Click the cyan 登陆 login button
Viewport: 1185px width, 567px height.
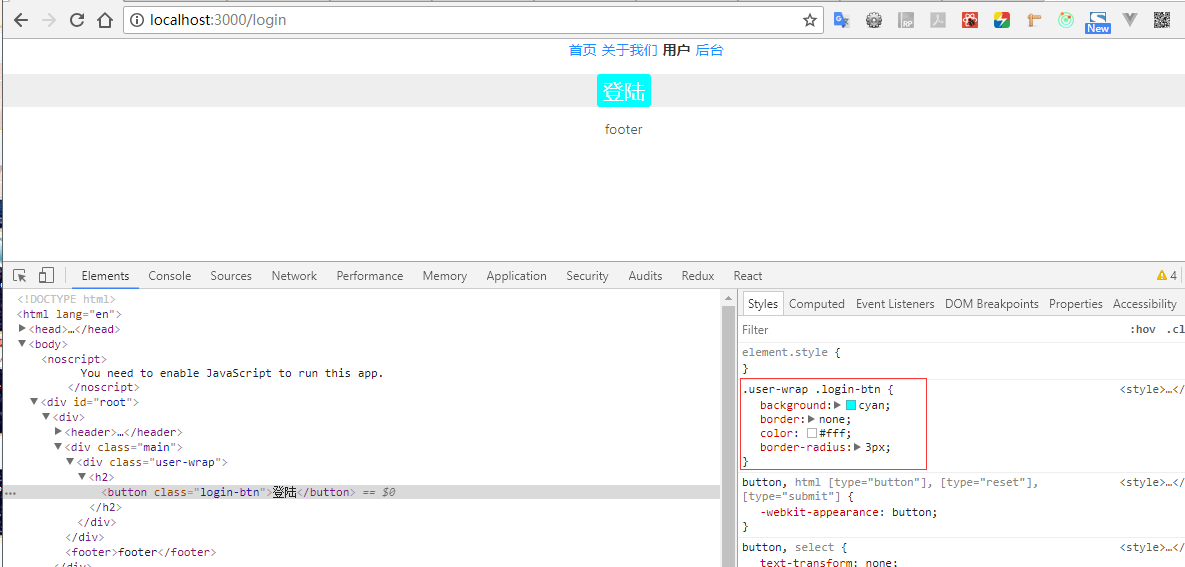tap(623, 91)
